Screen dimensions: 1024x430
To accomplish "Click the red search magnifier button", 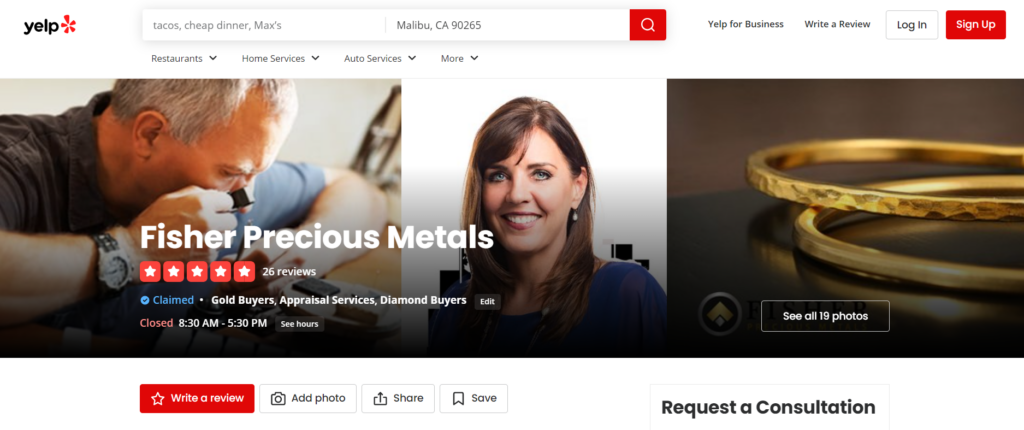I will tap(648, 25).
